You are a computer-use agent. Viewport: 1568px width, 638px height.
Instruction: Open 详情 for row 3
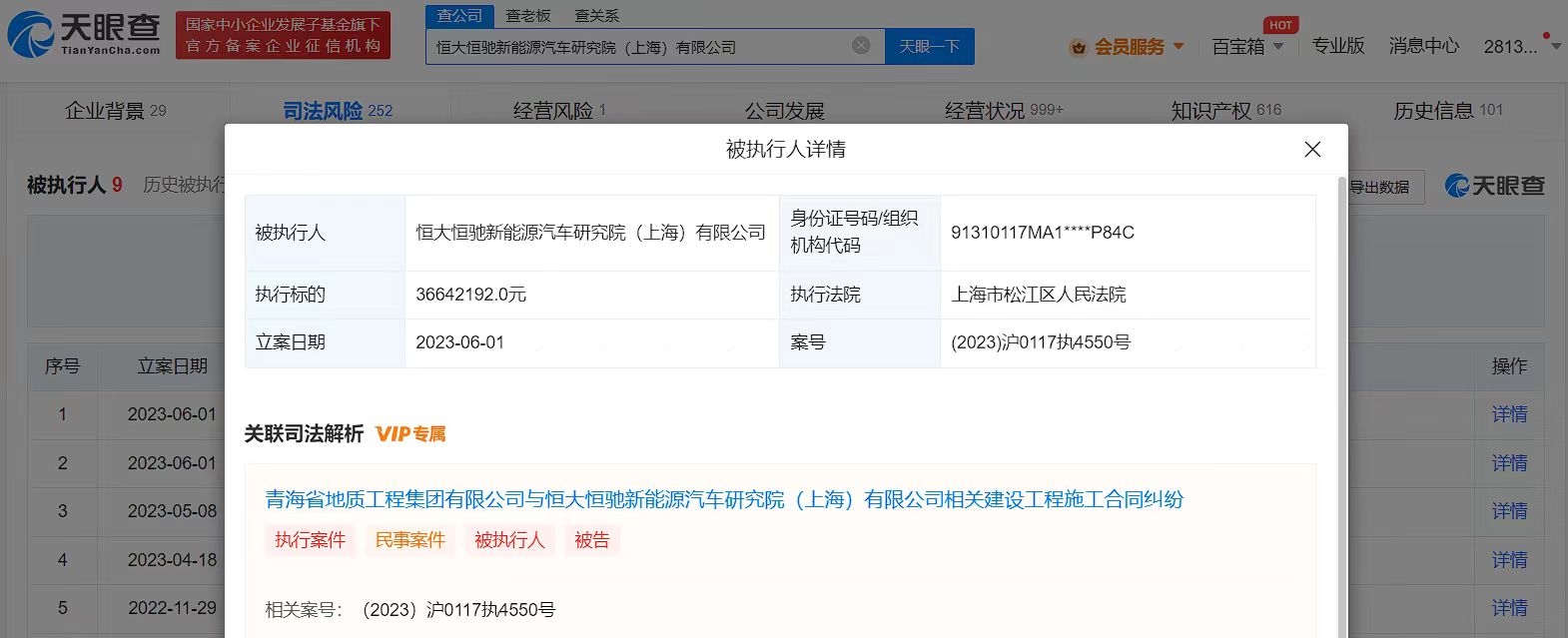(1509, 511)
